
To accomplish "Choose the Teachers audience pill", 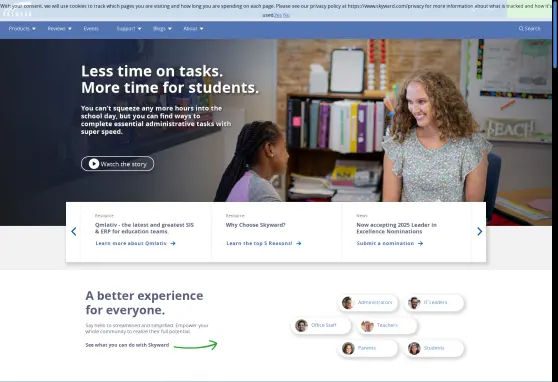I will tap(387, 325).
